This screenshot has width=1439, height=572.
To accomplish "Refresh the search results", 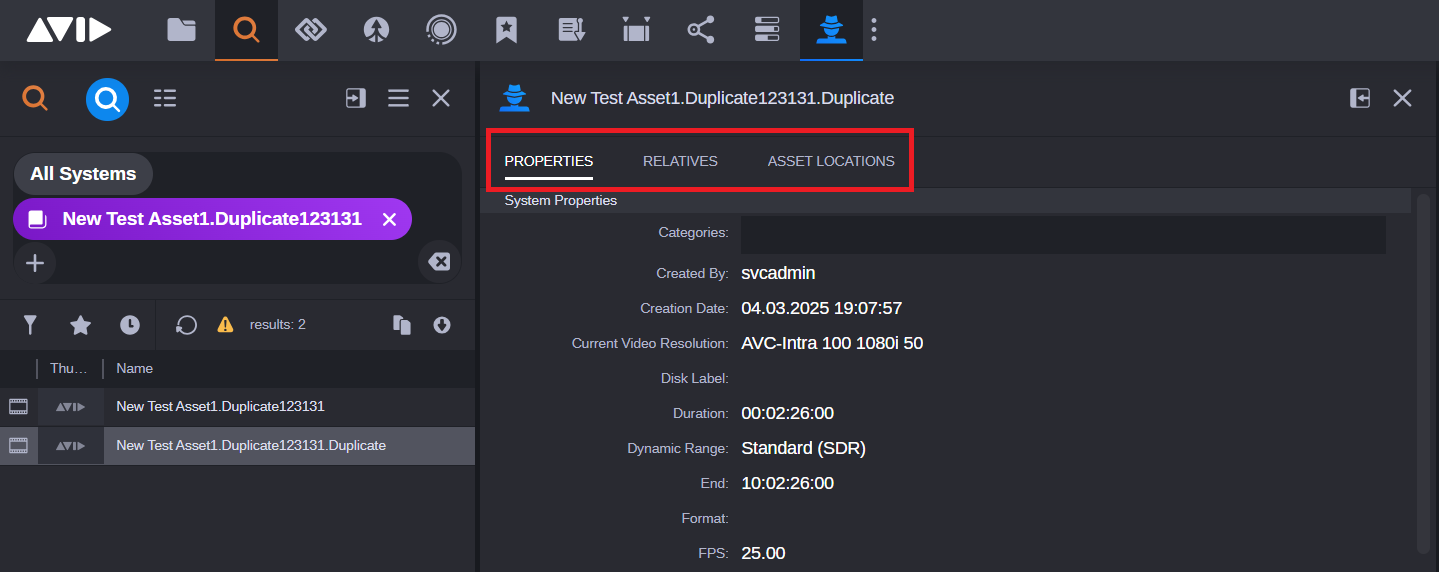I will [186, 325].
